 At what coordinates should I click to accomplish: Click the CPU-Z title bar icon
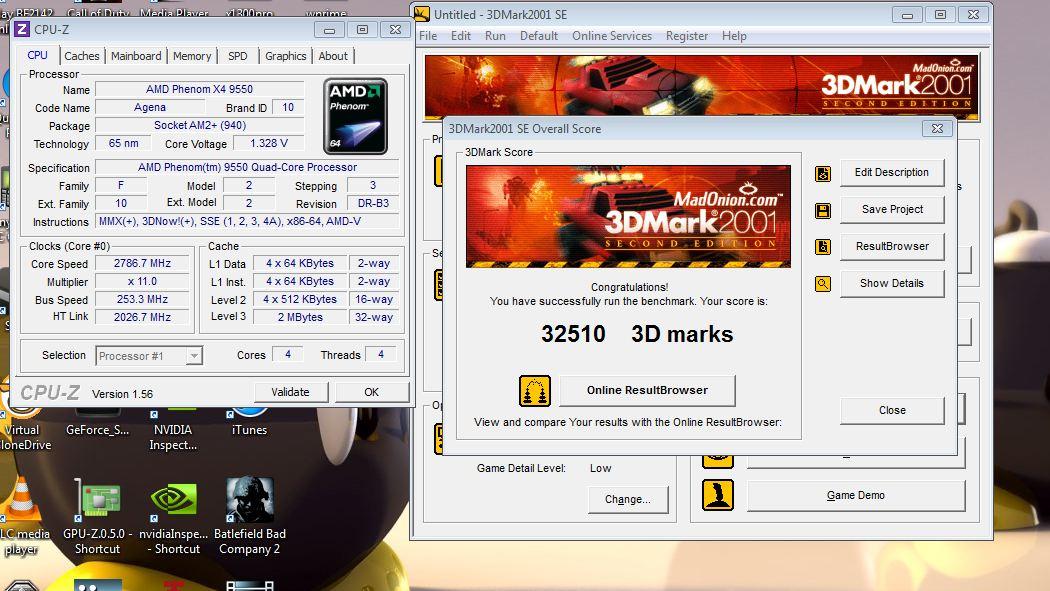click(22, 29)
